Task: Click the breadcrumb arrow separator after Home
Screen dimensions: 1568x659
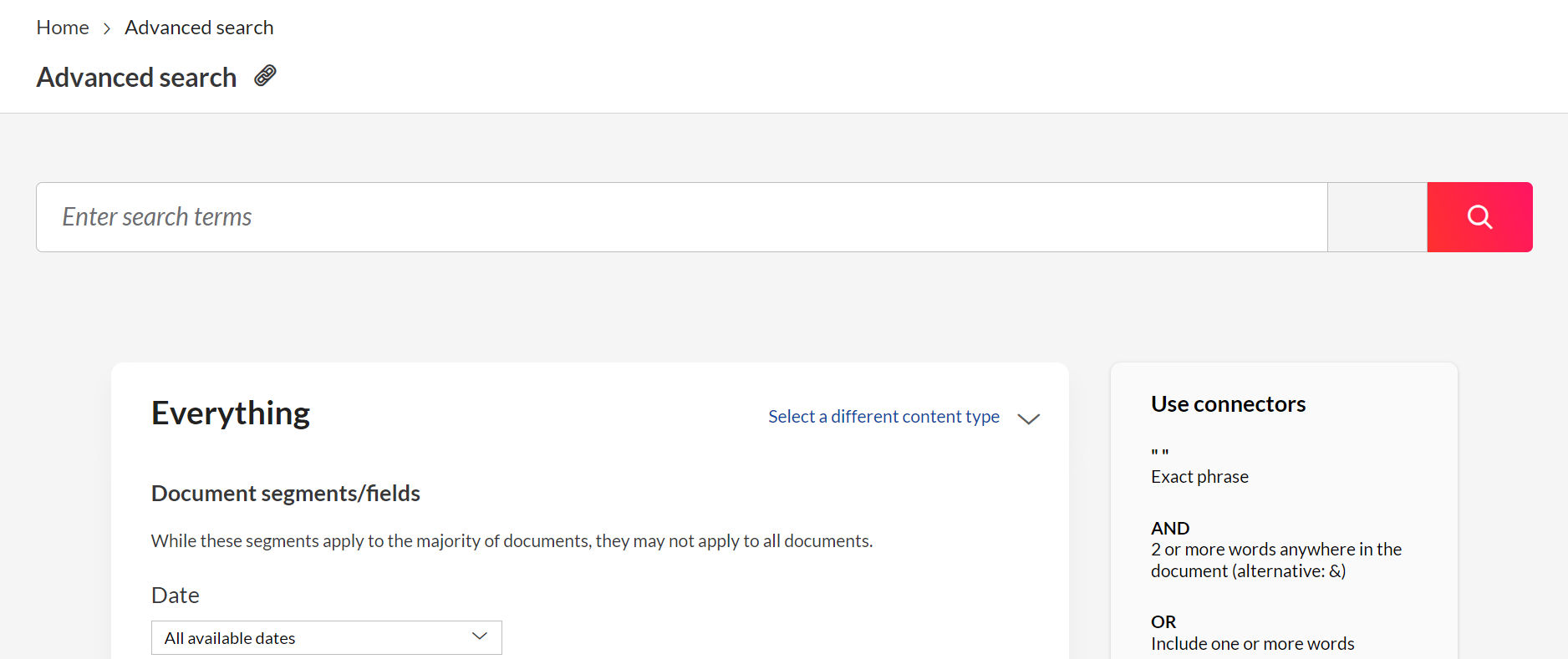Action: click(x=107, y=28)
